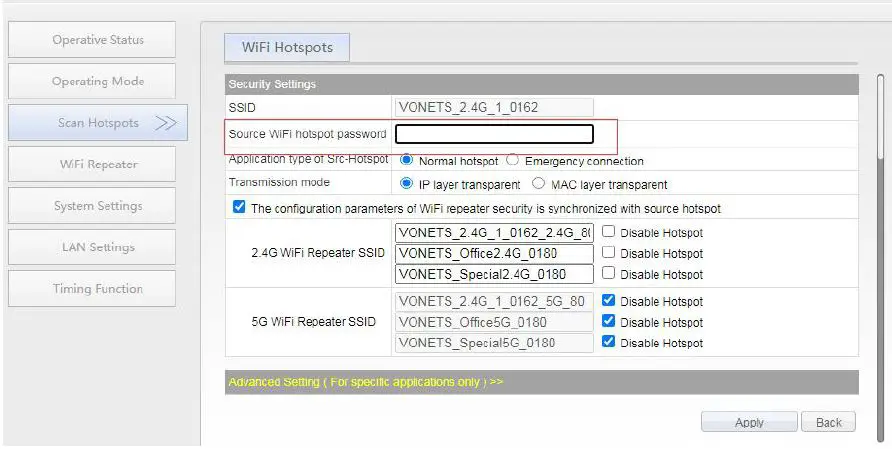Open LAN Settings in the sidebar
This screenshot has width=892, height=449.
coord(92,247)
